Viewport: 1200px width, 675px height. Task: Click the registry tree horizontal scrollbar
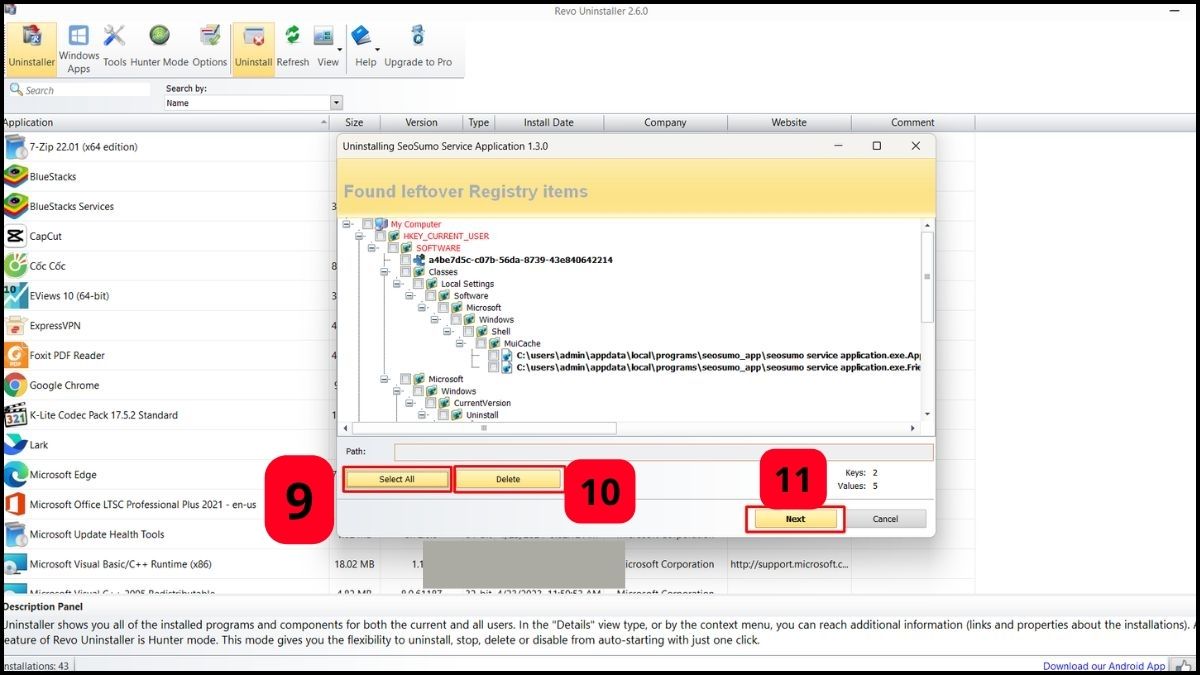[484, 428]
